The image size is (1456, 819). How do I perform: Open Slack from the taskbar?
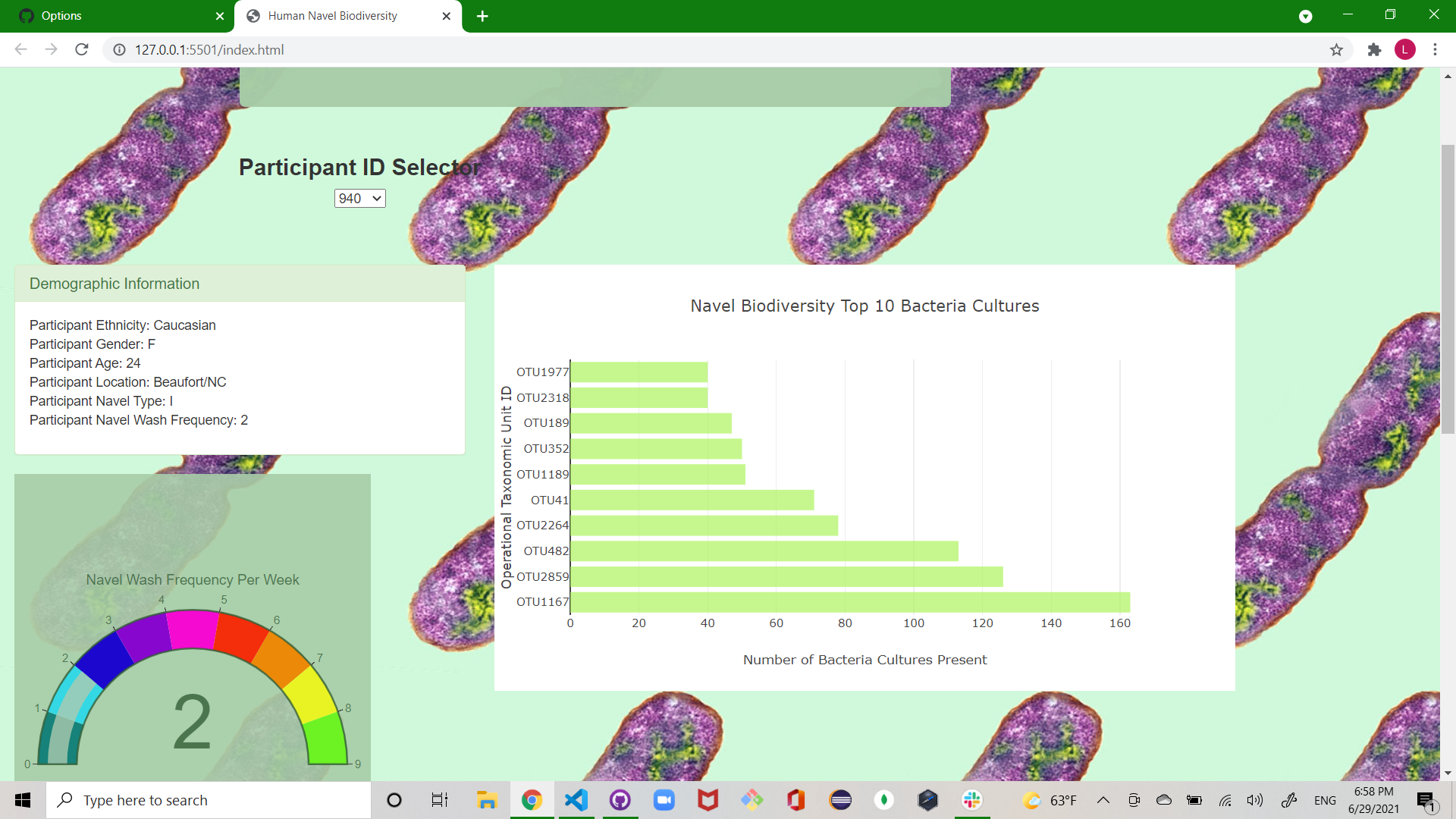972,800
